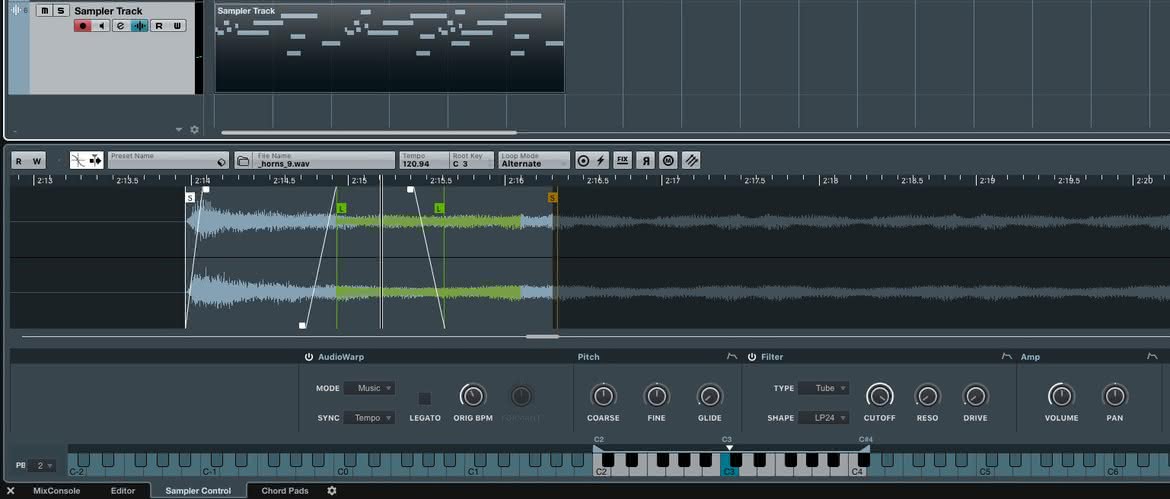Select the orange sample end S marker
The width and height of the screenshot is (1170, 499).
[x=552, y=198]
